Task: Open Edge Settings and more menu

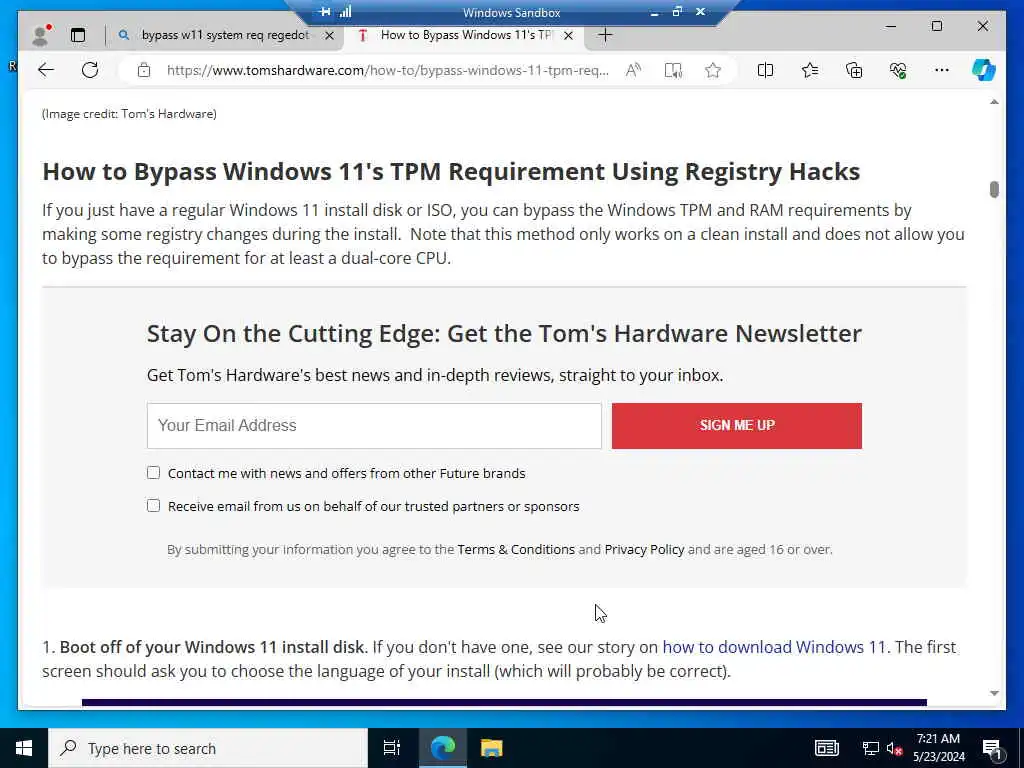Action: pyautogui.click(x=942, y=70)
